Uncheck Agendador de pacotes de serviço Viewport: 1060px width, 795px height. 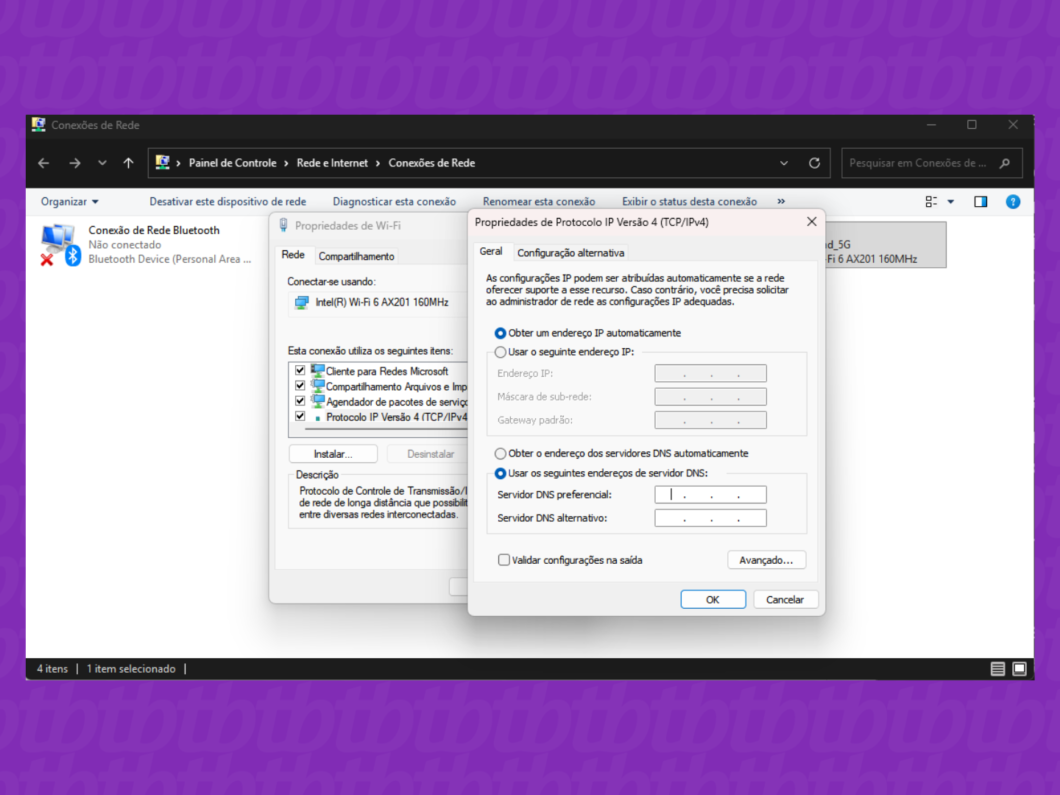(x=300, y=402)
